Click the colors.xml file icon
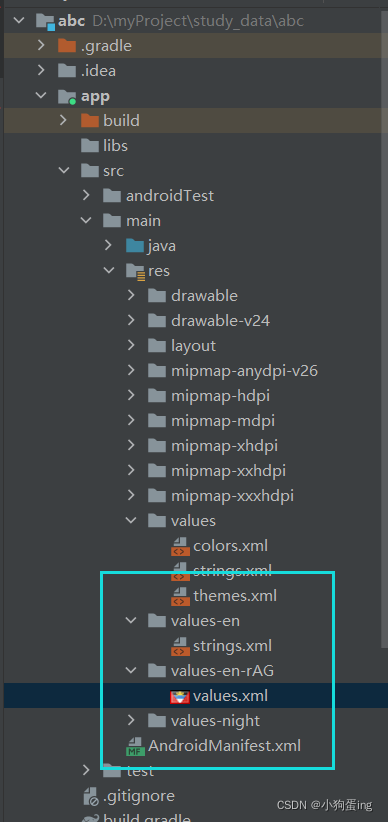The image size is (388, 822). 180,546
